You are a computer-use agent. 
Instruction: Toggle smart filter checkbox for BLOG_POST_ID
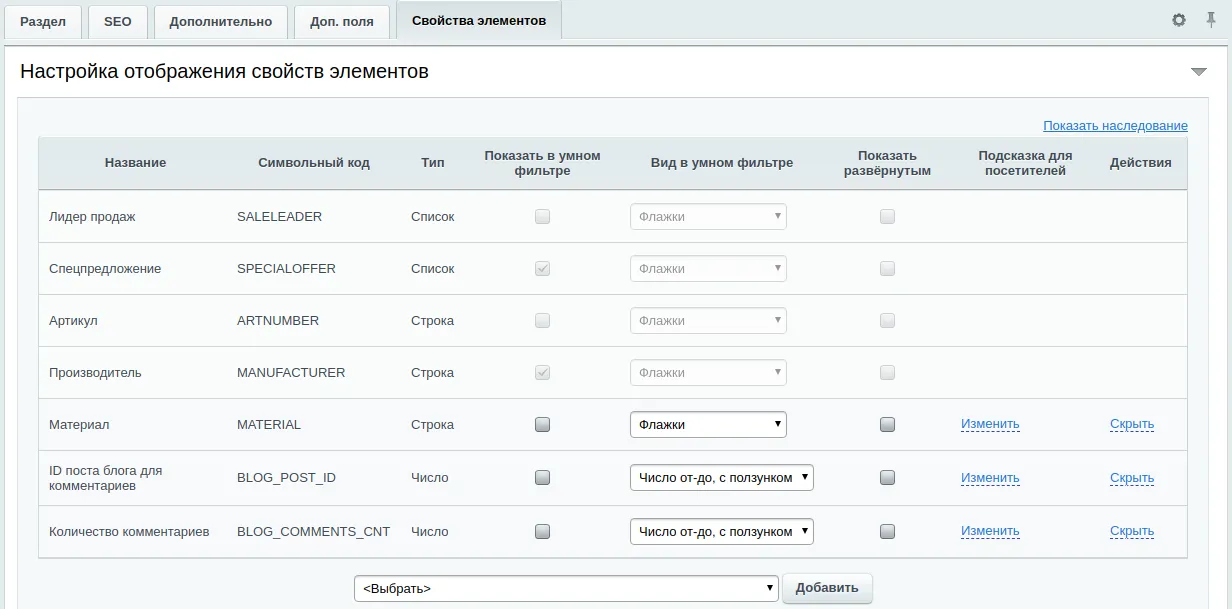pos(542,477)
